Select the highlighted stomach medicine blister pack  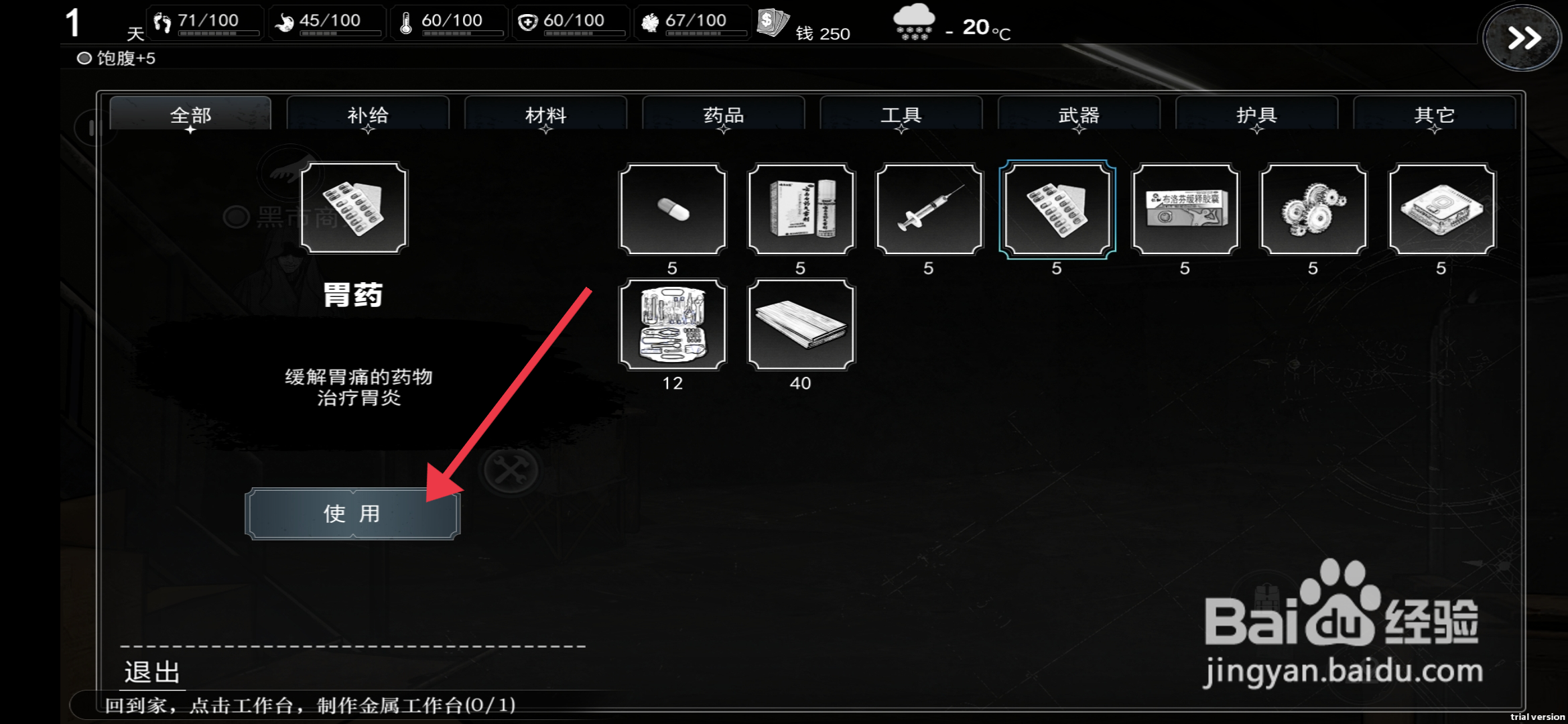[1057, 209]
